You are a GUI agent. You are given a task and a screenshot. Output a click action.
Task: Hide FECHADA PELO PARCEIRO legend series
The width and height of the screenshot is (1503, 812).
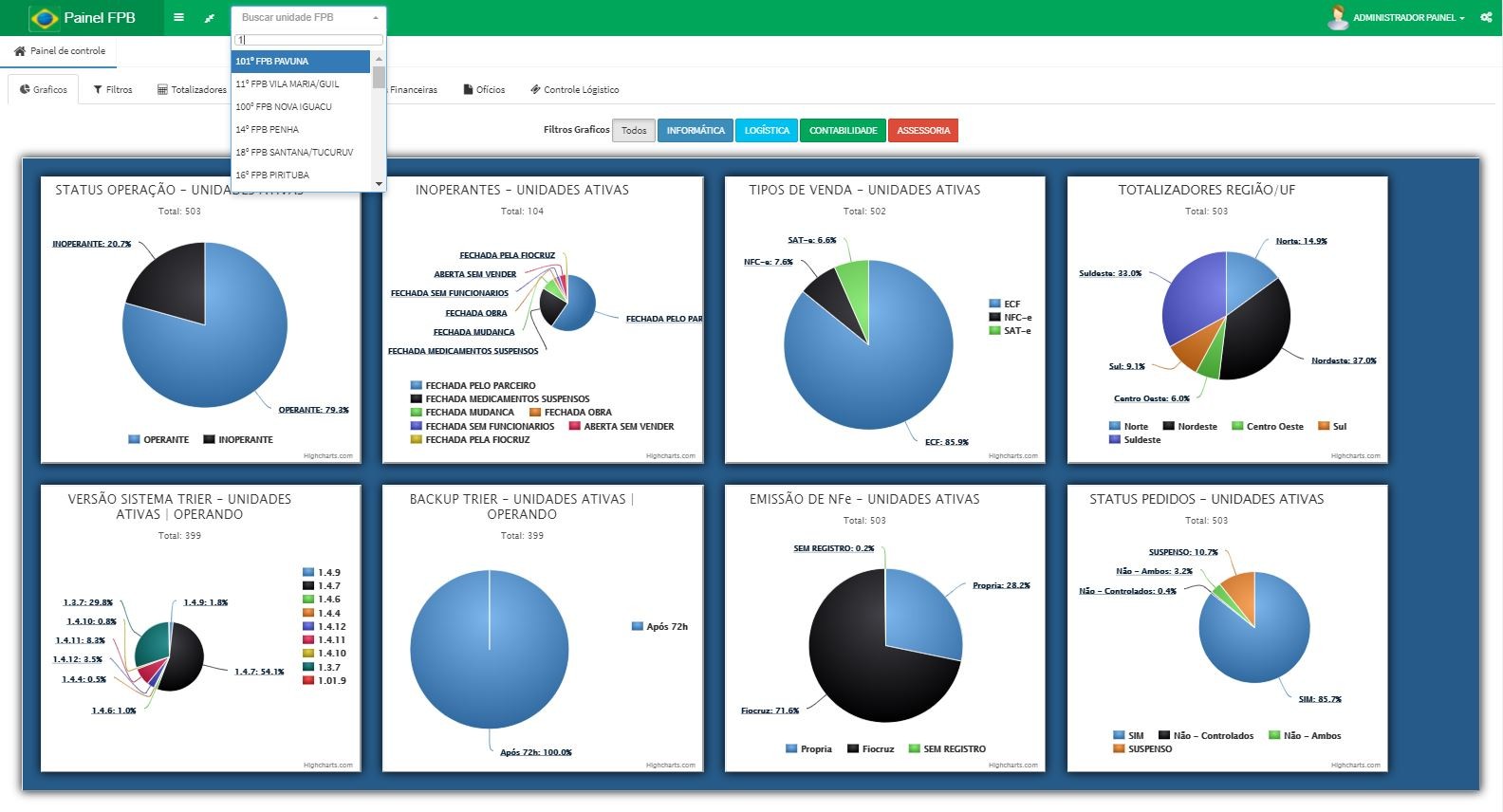(x=473, y=386)
